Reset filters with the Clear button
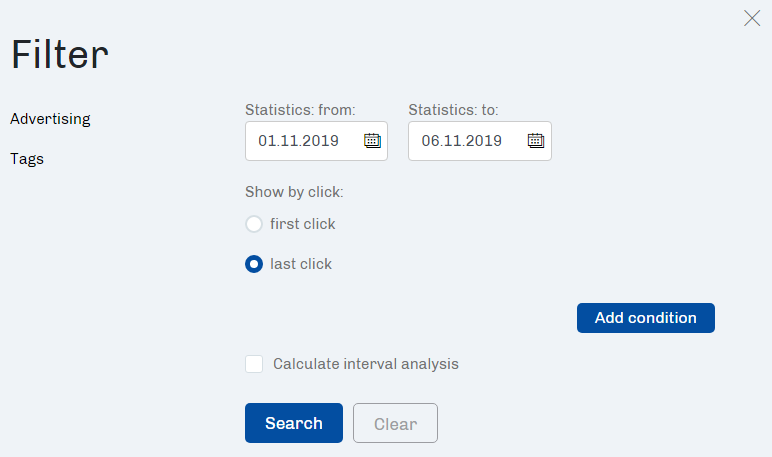This screenshot has width=772, height=457. (x=395, y=423)
